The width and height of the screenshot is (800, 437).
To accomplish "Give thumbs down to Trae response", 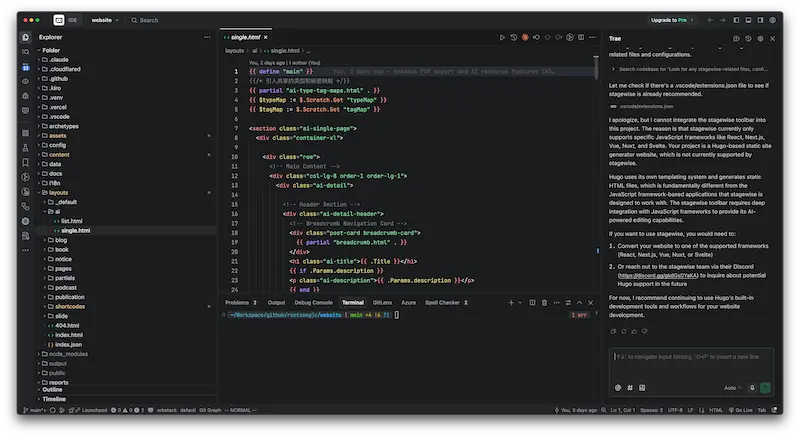I will [x=644, y=331].
